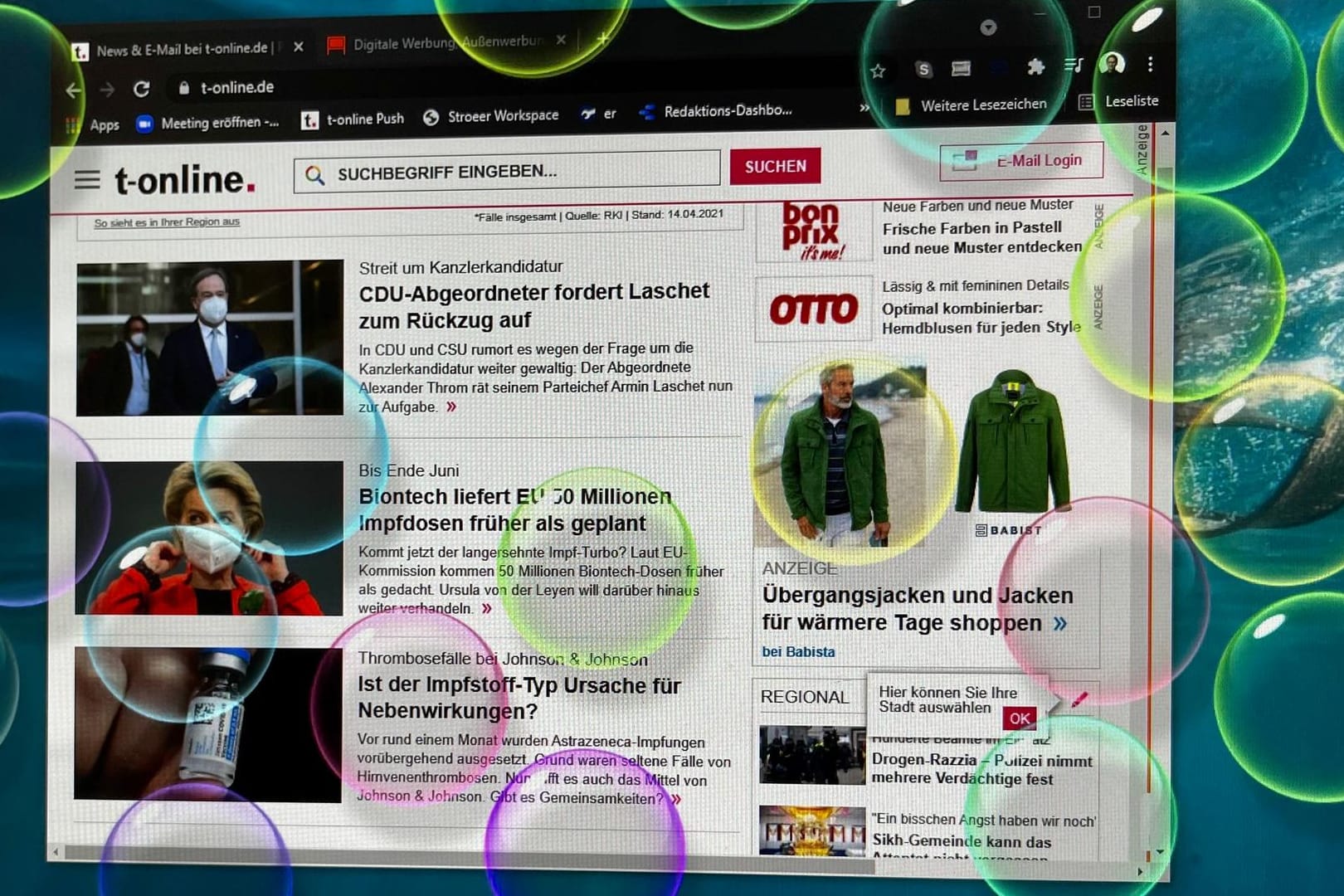Open the Hemdblusen für jeden Style ad text
This screenshot has height=896, width=1344.
(981, 318)
